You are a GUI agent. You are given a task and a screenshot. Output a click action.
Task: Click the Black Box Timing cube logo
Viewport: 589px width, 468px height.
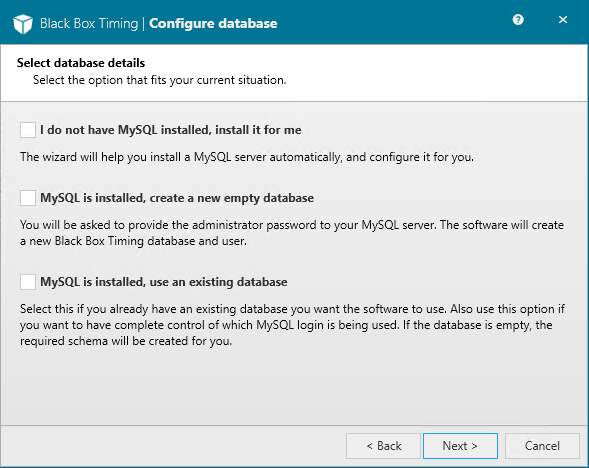pos(23,24)
